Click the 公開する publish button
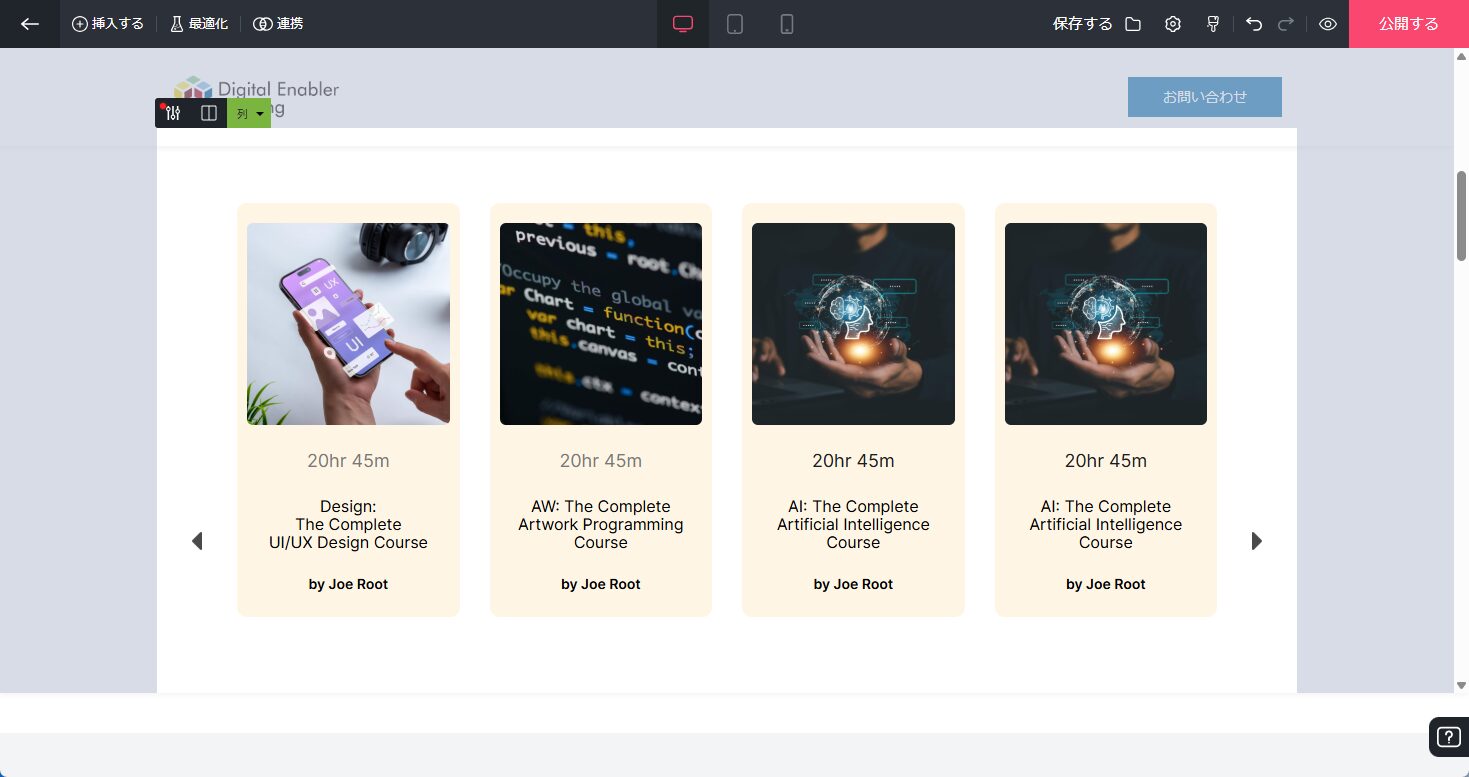The image size is (1469, 777). pyautogui.click(x=1408, y=24)
